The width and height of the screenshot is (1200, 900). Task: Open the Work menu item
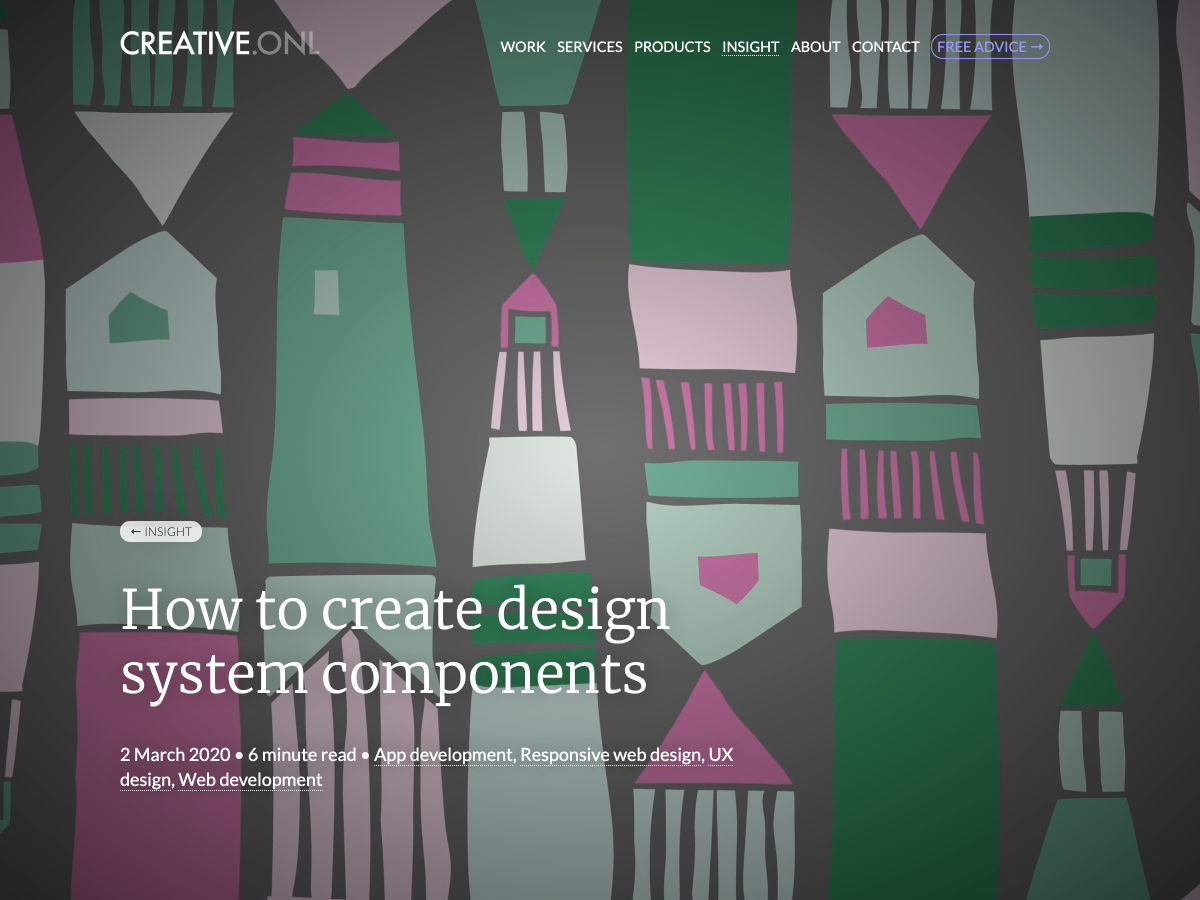coord(523,47)
